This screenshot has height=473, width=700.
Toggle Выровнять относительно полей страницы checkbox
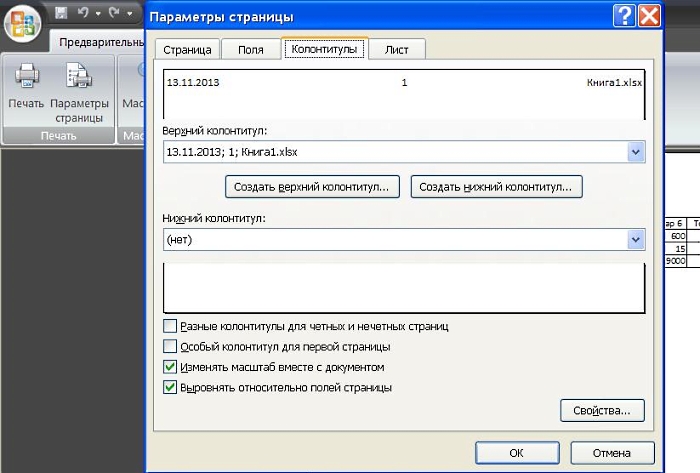170,387
